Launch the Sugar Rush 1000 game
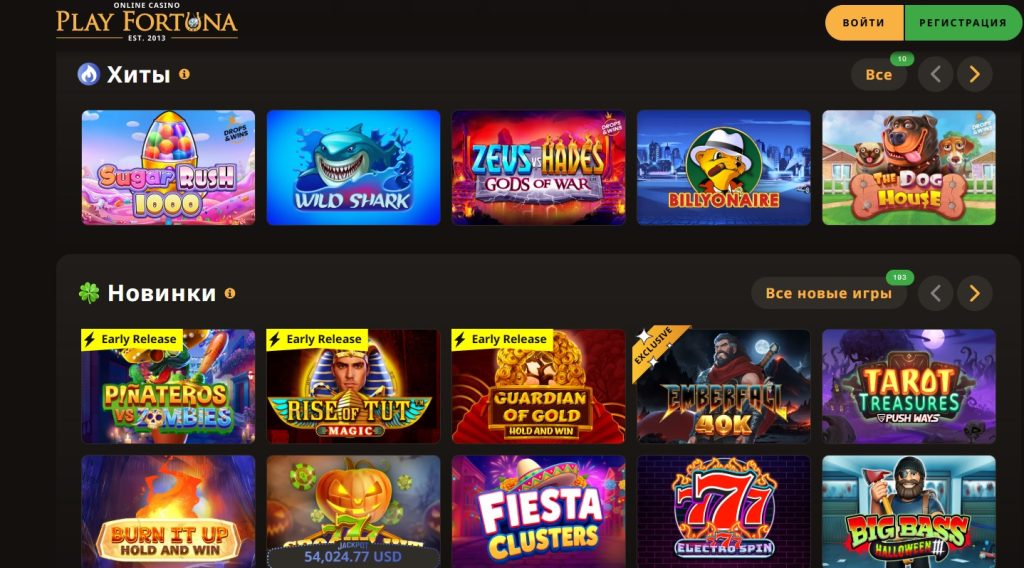 tap(168, 168)
